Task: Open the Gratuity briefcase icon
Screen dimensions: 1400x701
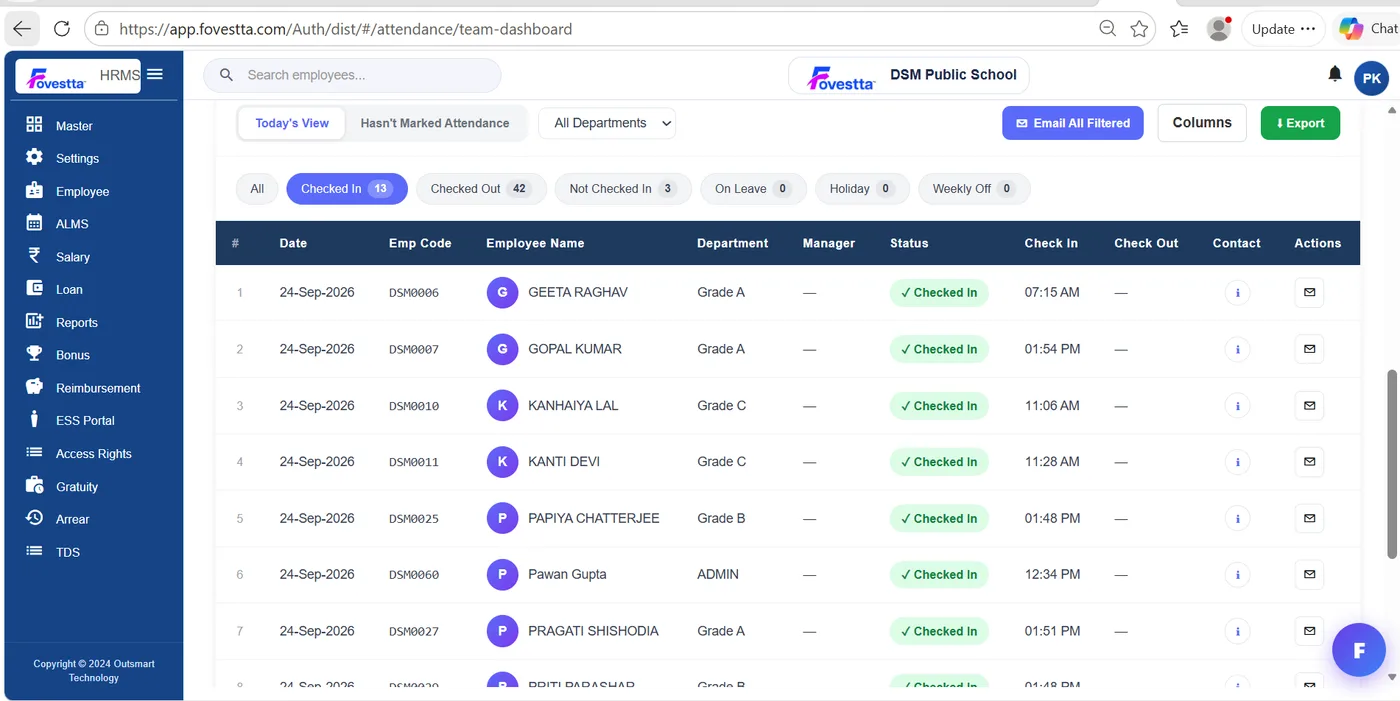Action: 34,485
